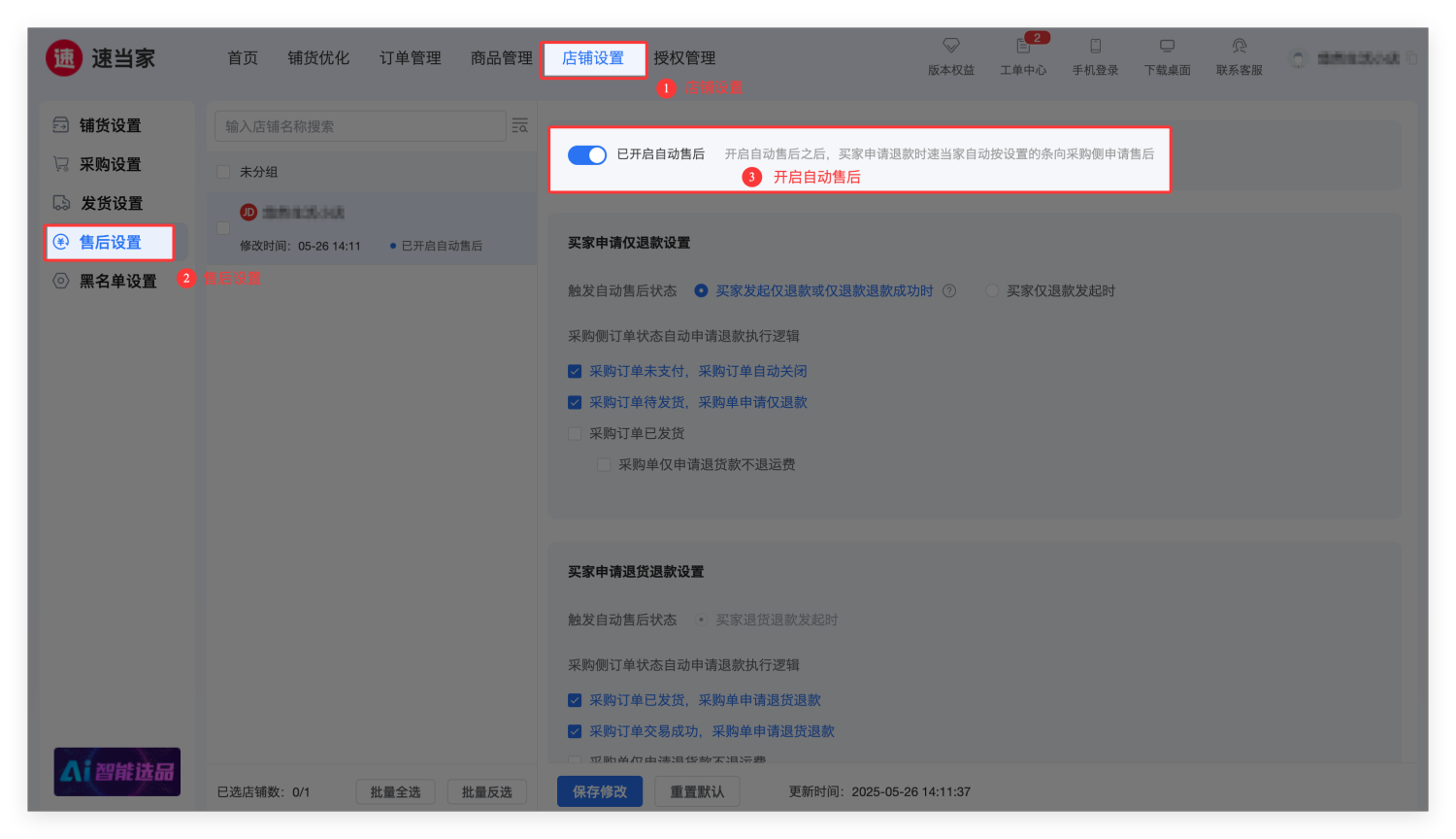The width and height of the screenshot is (1456, 839).
Task: Click the store list filter icon
Action: click(x=520, y=125)
